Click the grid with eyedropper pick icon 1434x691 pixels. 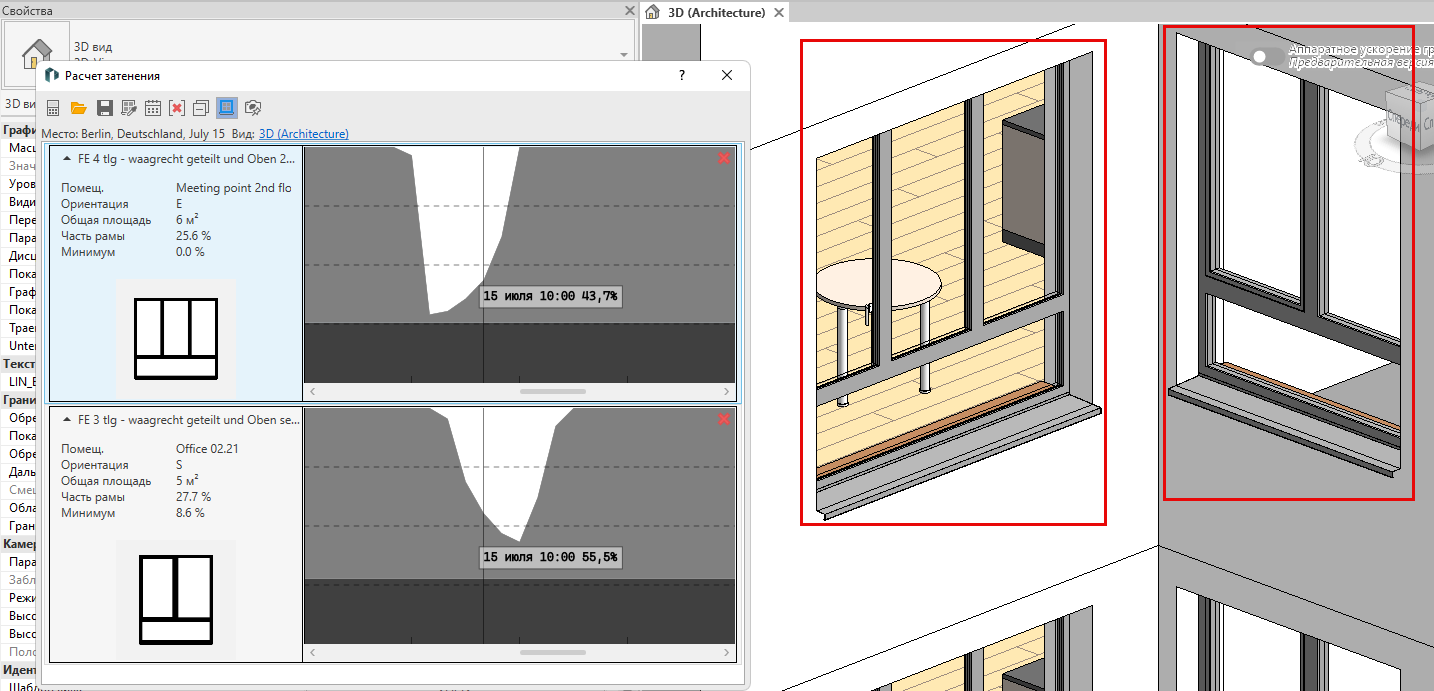(x=129, y=108)
